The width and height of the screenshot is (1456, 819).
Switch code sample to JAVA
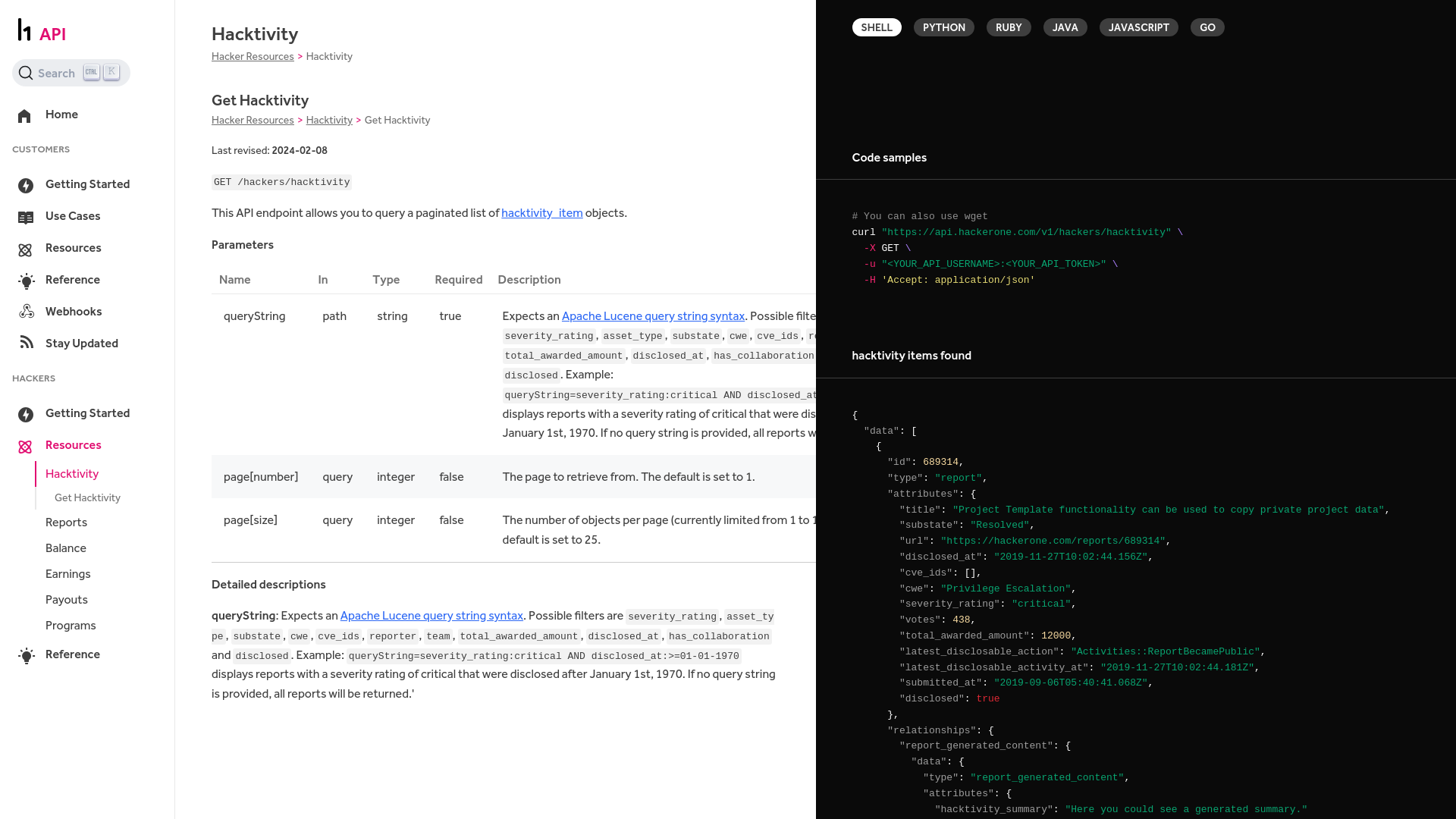click(1065, 27)
